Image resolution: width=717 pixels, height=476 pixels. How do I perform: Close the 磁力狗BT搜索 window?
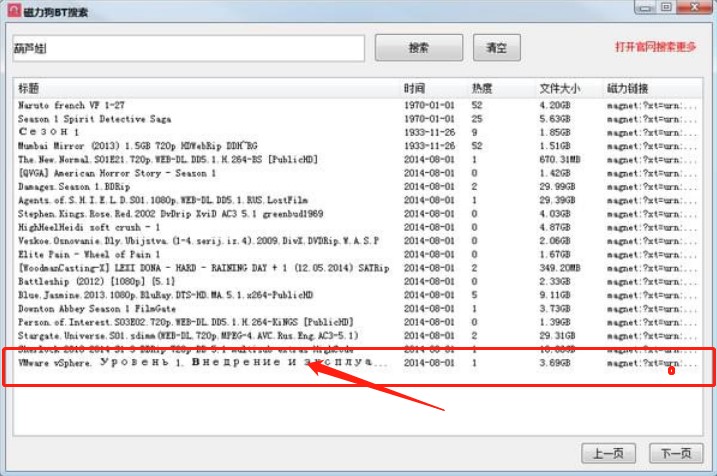coord(695,7)
